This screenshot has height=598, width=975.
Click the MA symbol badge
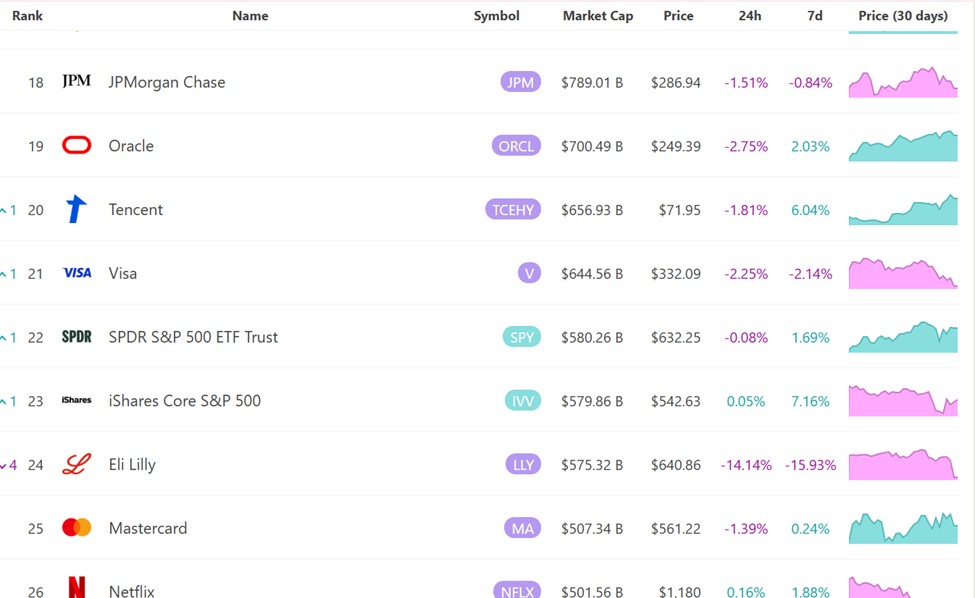point(522,528)
